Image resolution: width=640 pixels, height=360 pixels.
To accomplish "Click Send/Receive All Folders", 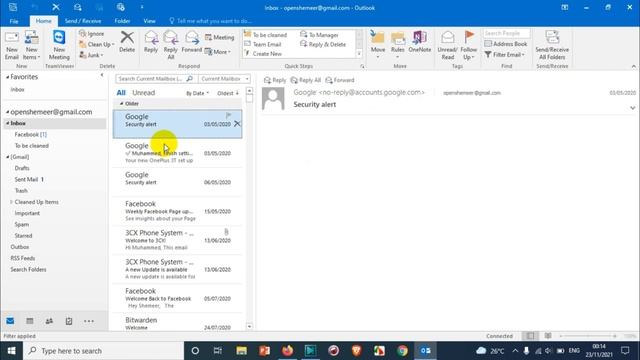I will coord(552,45).
